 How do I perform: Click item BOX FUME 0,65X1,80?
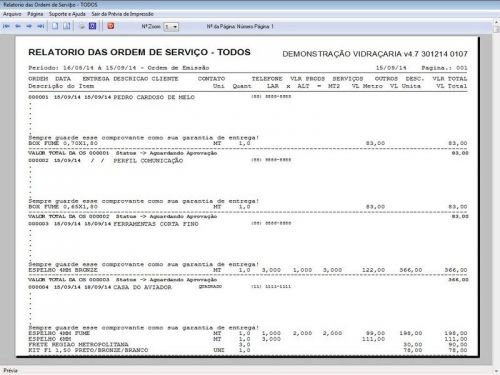point(63,207)
